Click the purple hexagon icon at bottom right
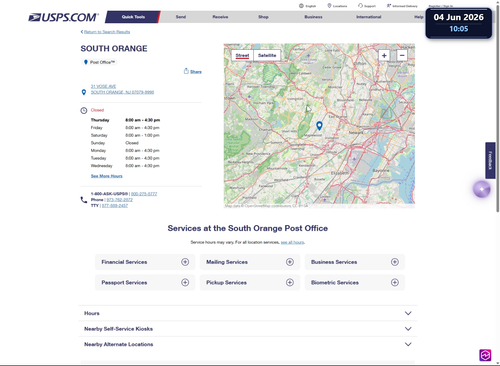The height and width of the screenshot is (366, 500). tap(485, 355)
